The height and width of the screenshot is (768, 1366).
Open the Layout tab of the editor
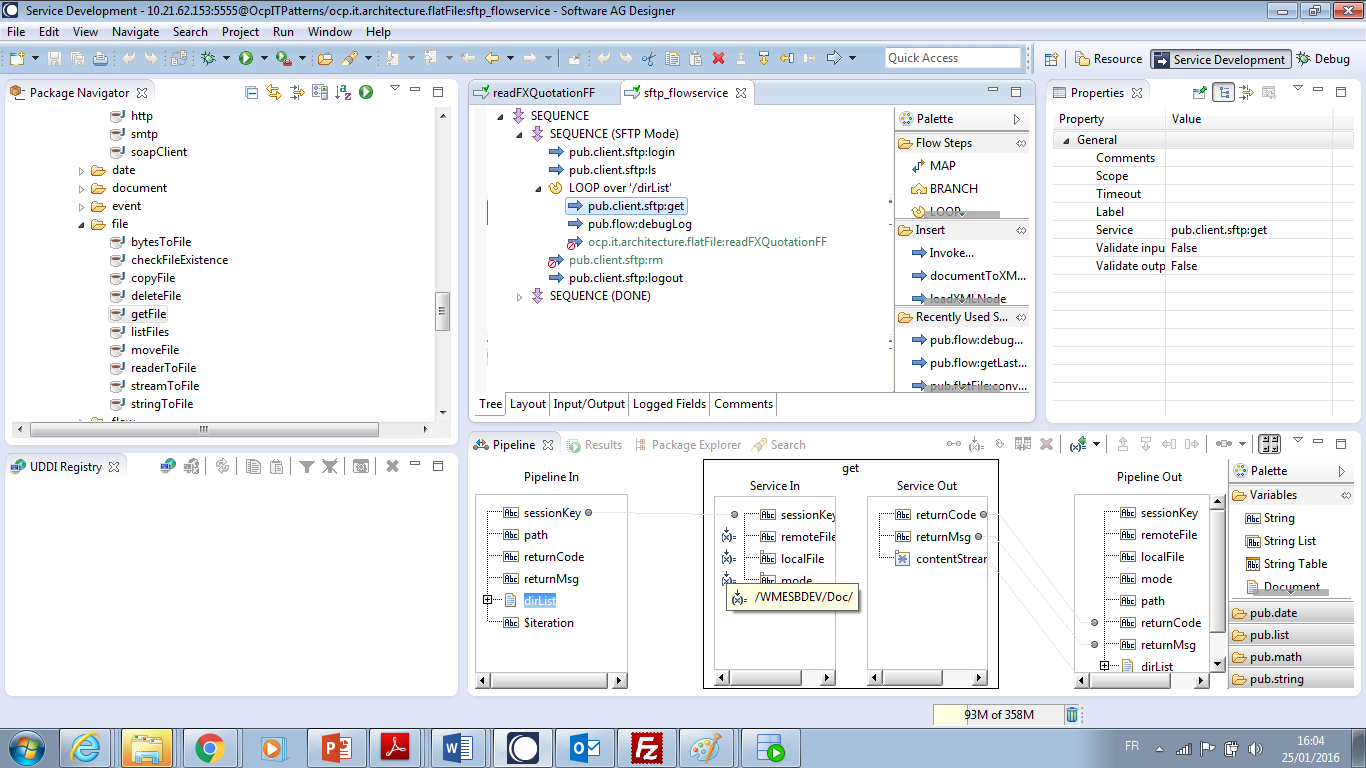528,404
